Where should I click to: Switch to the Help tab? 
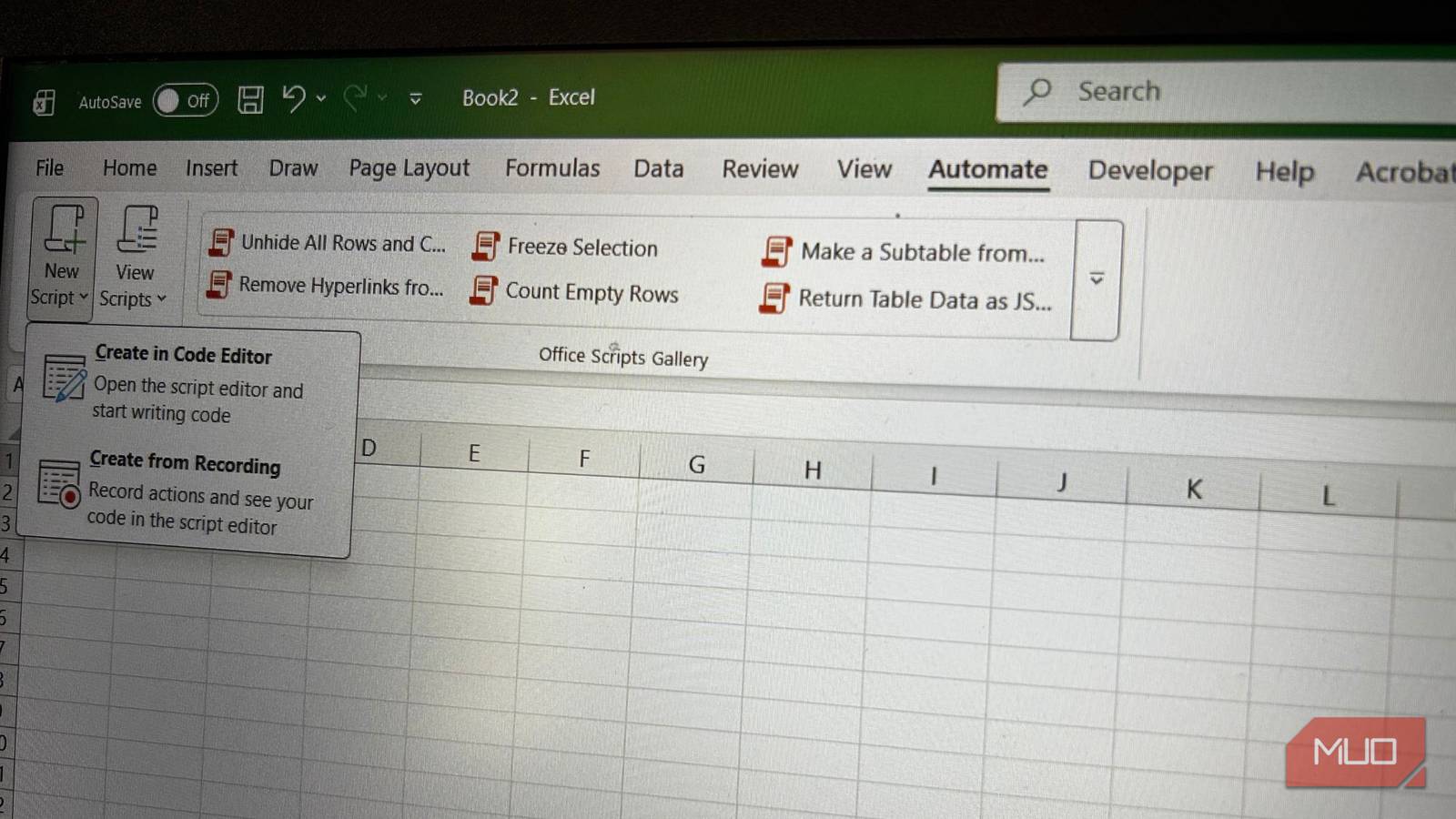pos(1284,172)
